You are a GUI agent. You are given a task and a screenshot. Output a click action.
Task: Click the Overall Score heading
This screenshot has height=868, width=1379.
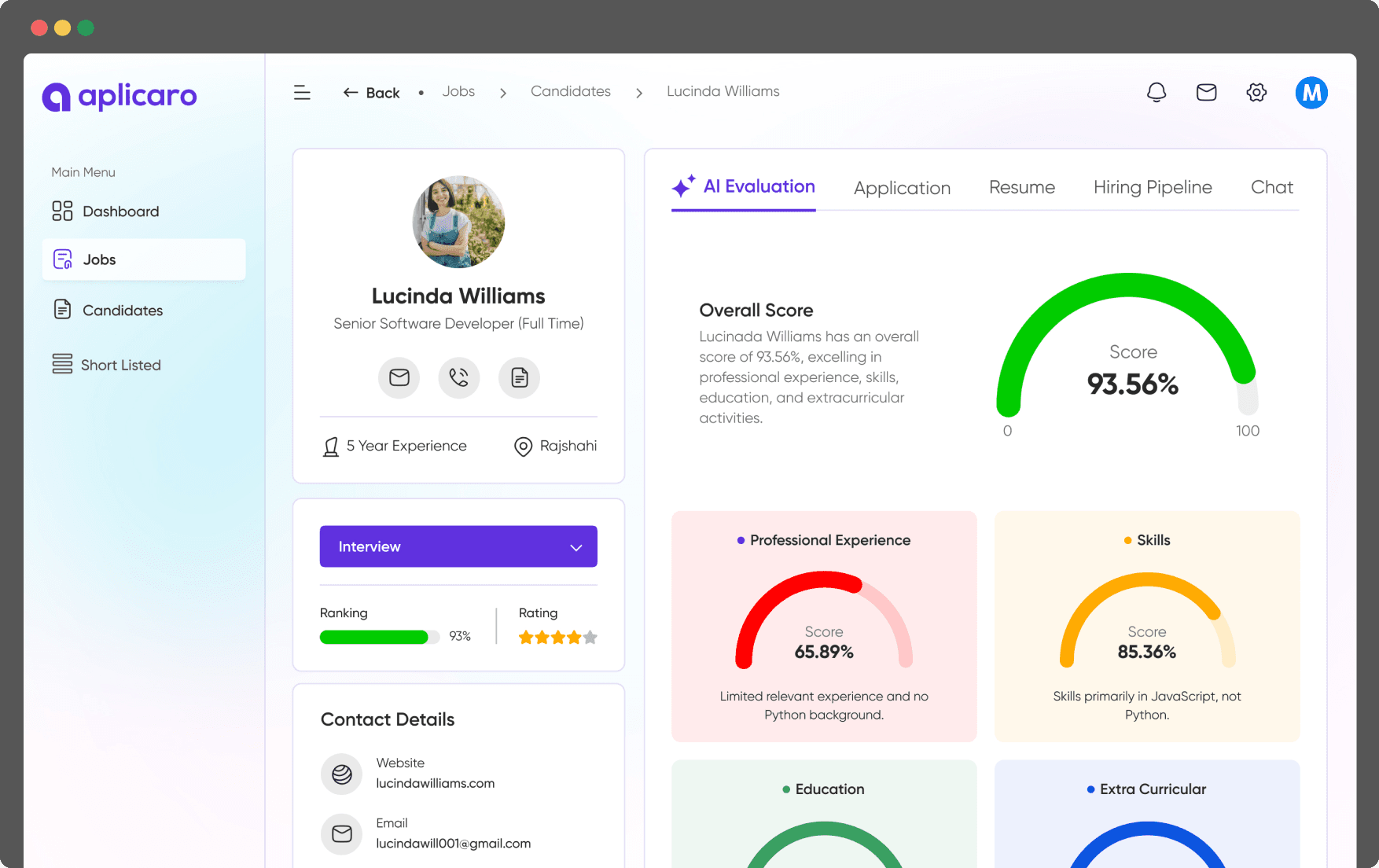(x=756, y=311)
